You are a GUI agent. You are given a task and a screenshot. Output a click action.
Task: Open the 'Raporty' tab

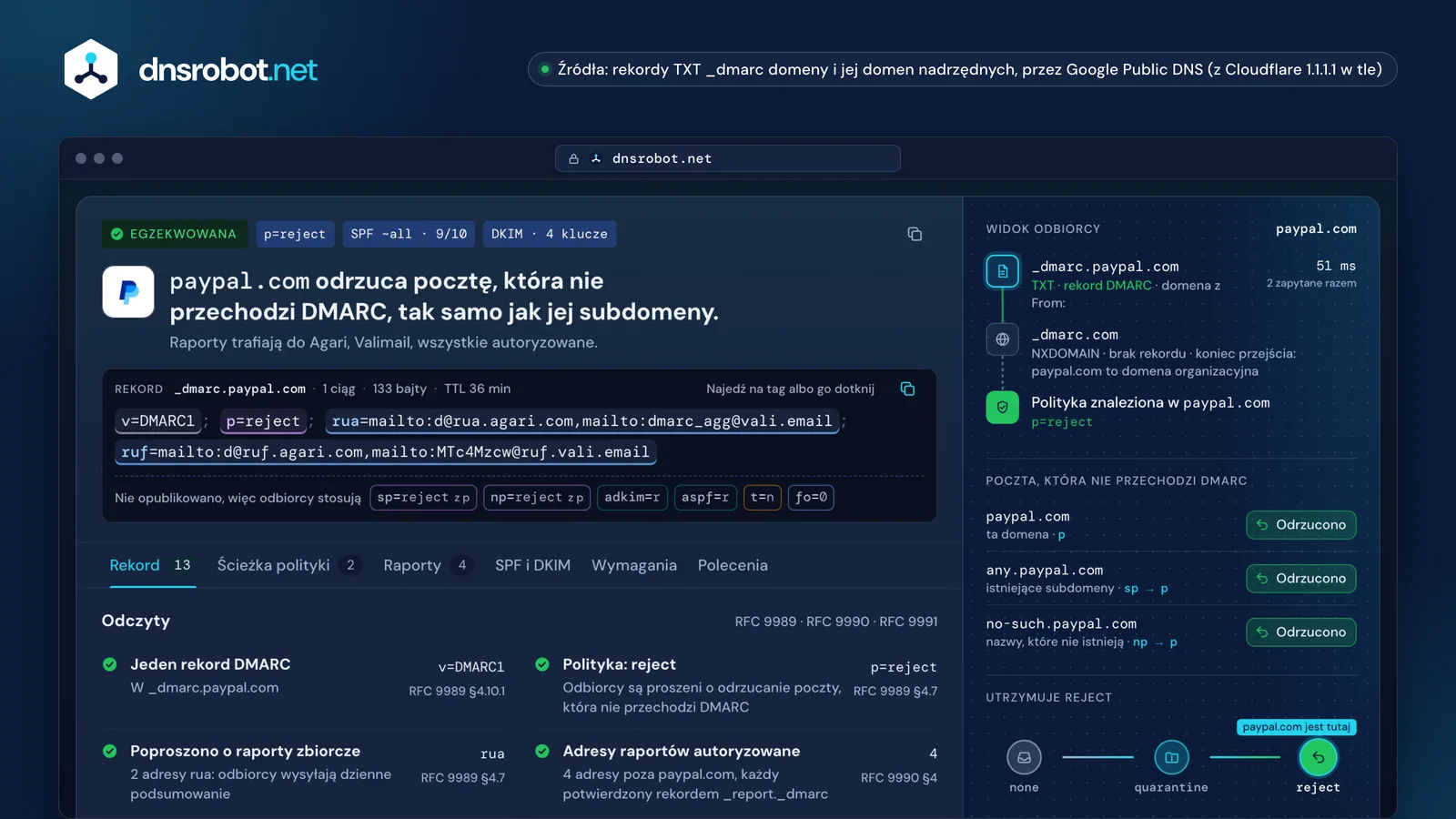click(428, 565)
